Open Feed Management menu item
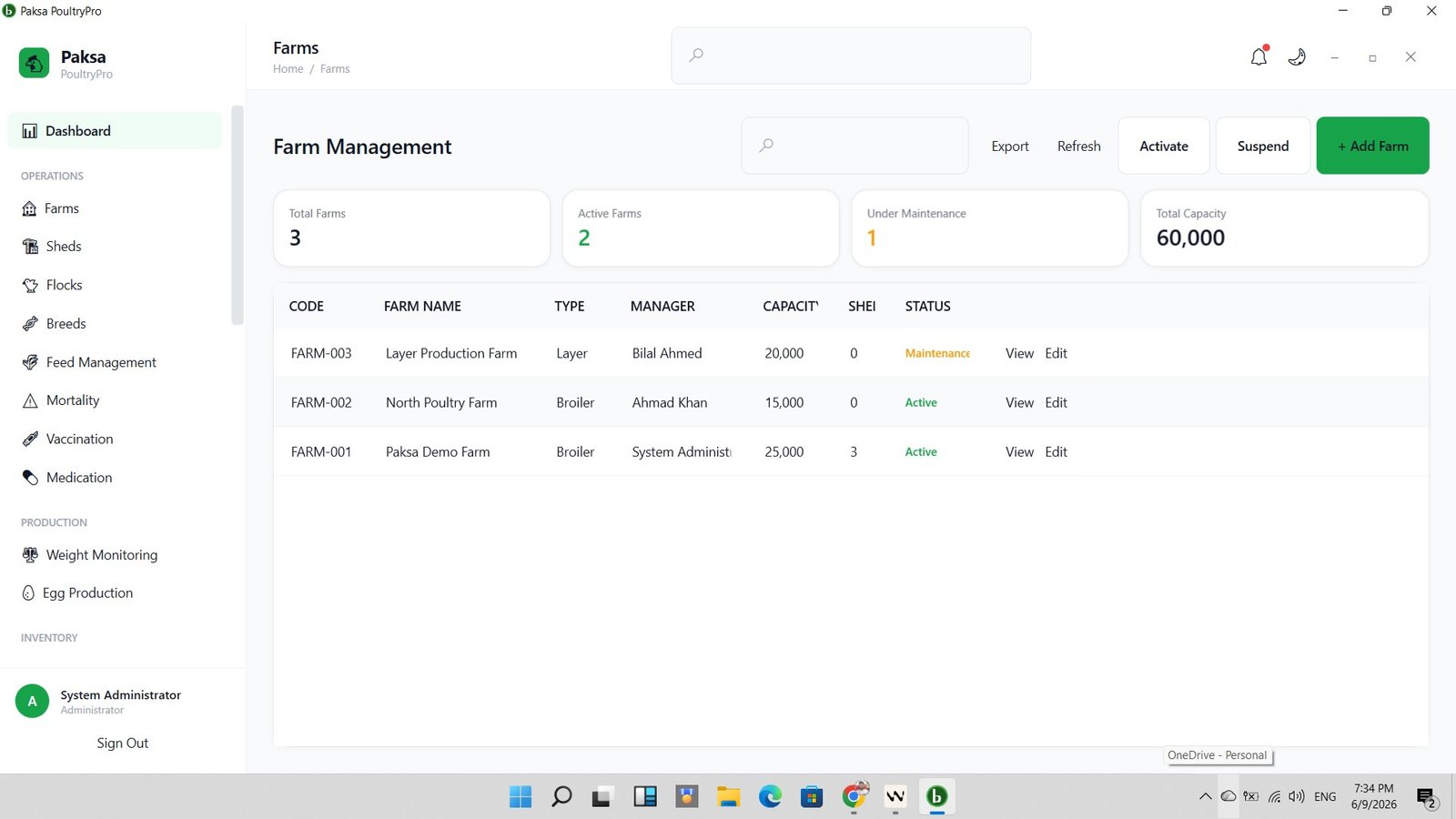1456x819 pixels. 115,362
